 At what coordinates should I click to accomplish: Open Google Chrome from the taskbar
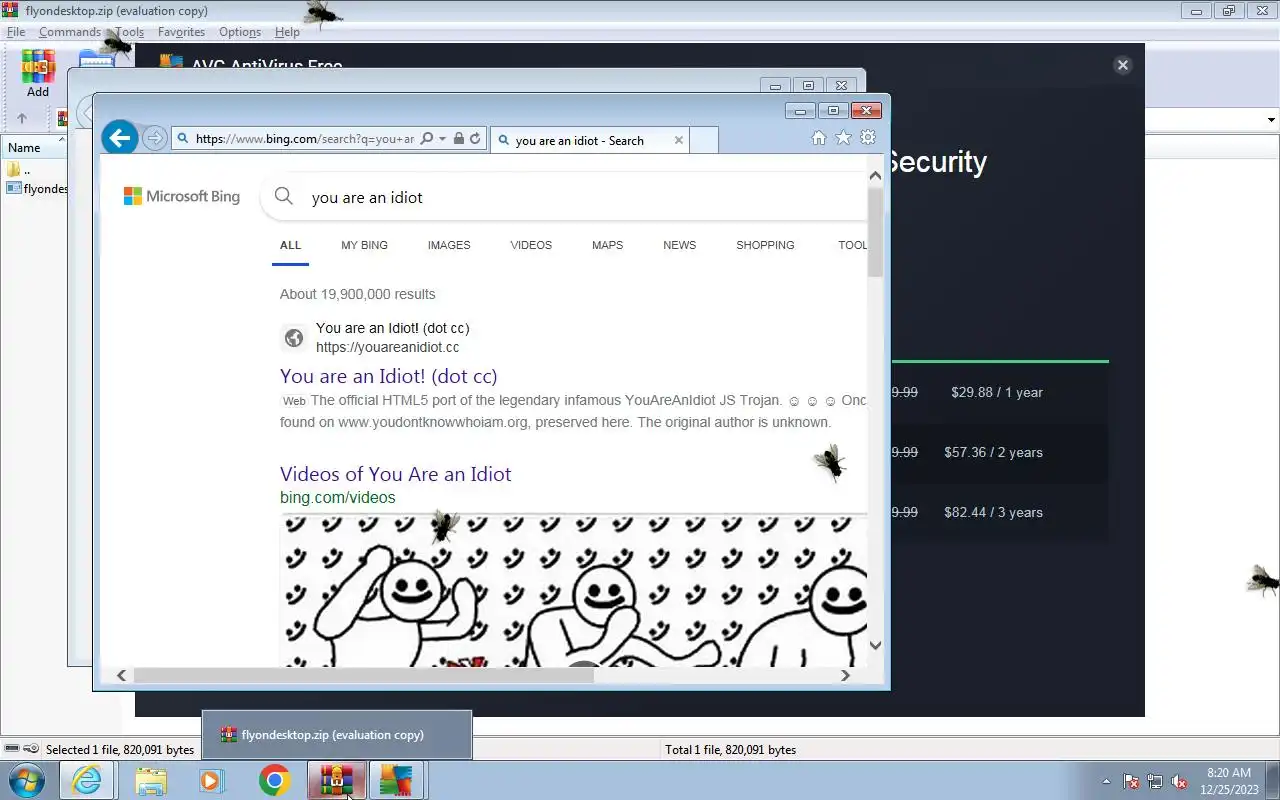(x=274, y=780)
